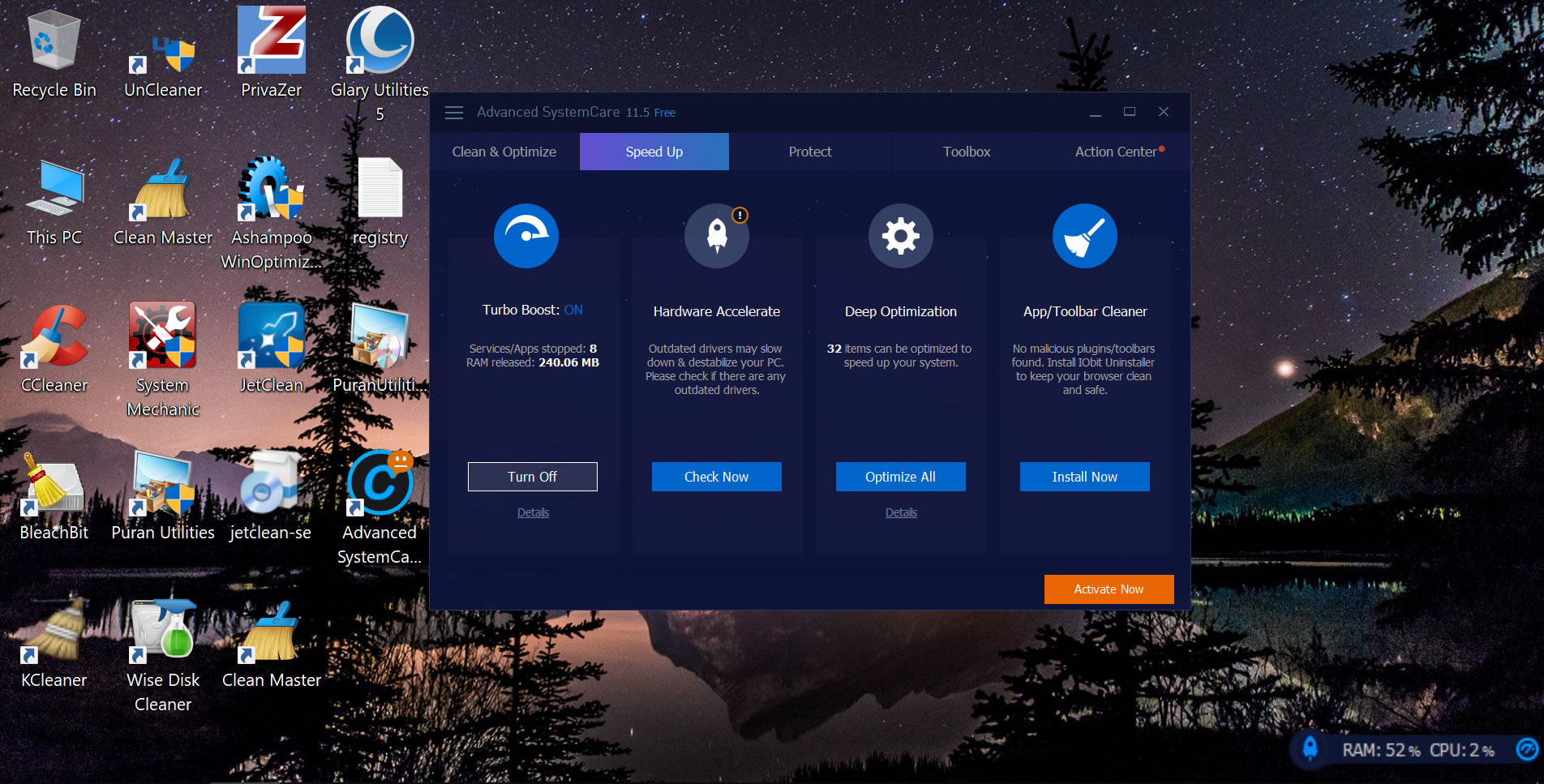
Task: Click the Hardware Accelerate rocket icon
Action: point(717,236)
